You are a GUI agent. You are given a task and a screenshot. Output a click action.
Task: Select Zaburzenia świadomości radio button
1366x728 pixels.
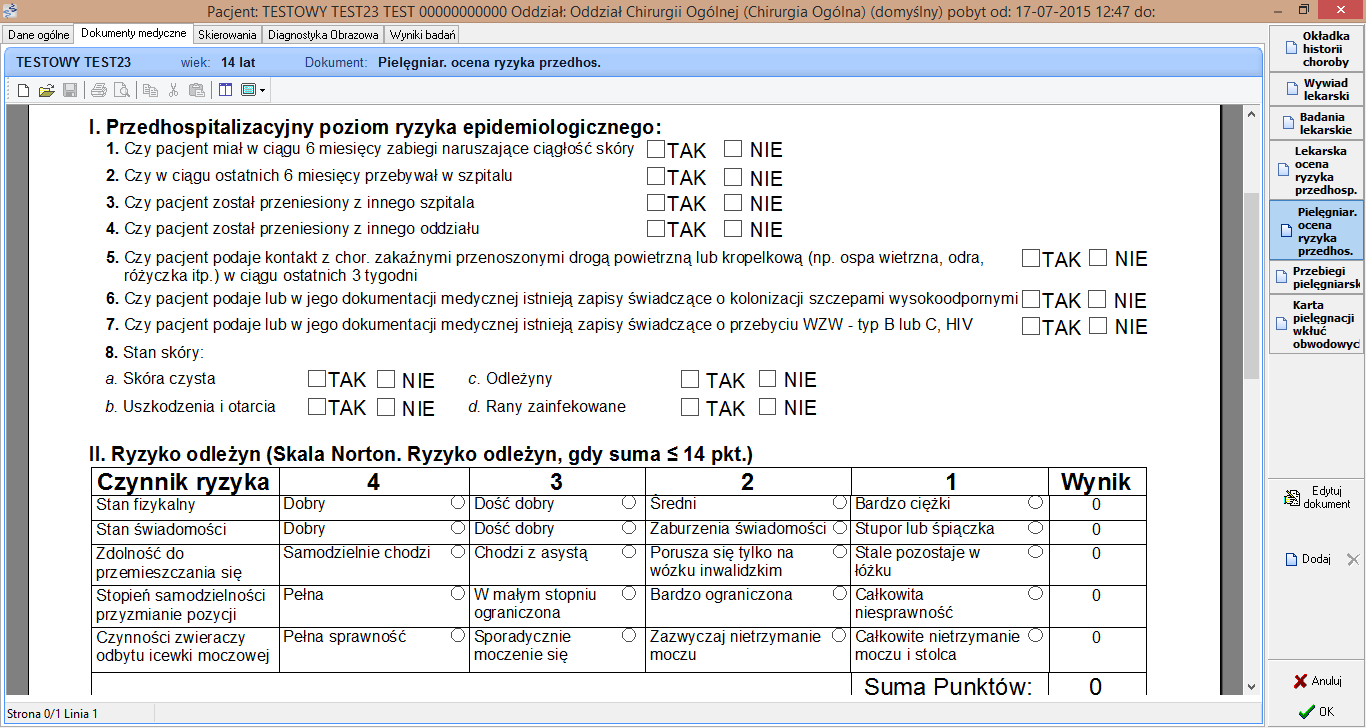click(840, 527)
